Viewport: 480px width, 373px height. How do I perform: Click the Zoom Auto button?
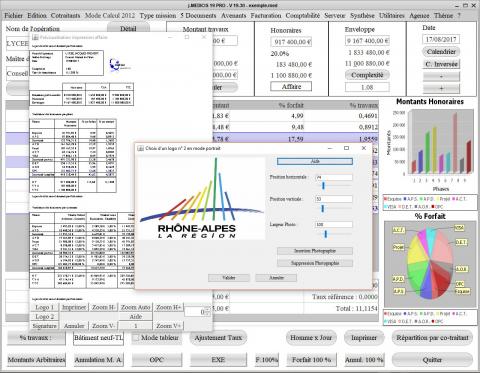tap(135, 307)
